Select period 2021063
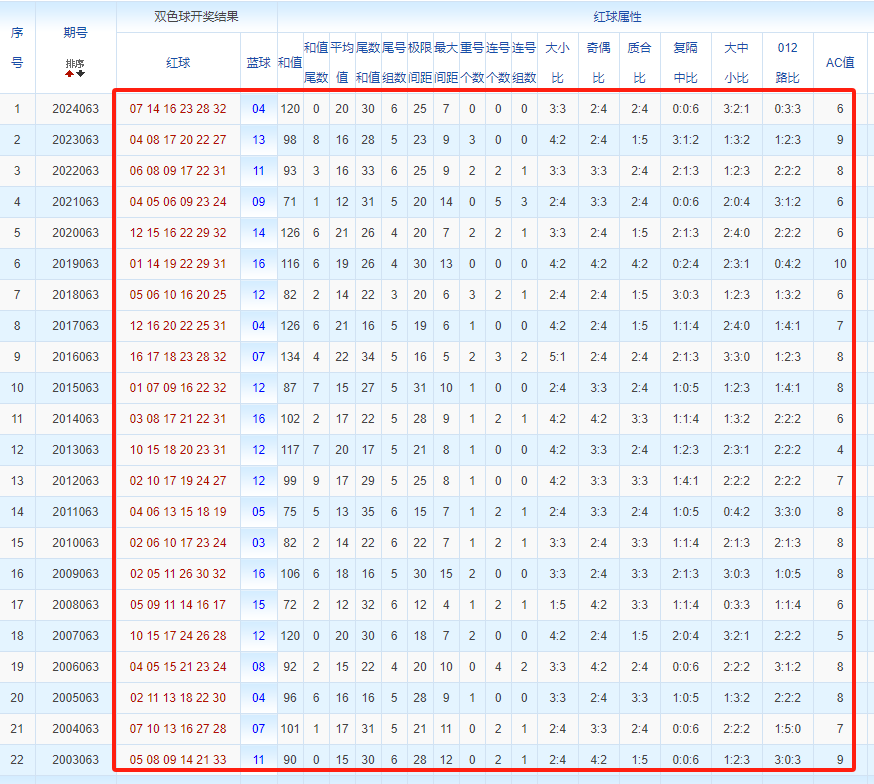 tap(75, 202)
